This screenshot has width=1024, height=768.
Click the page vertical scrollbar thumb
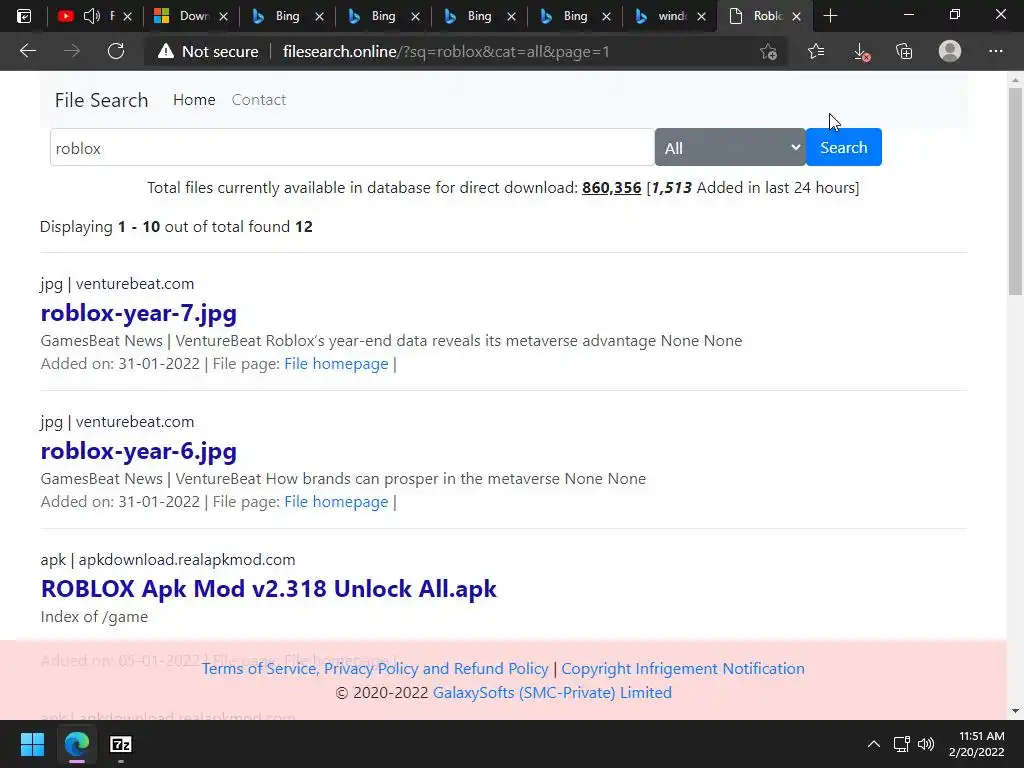point(1015,191)
